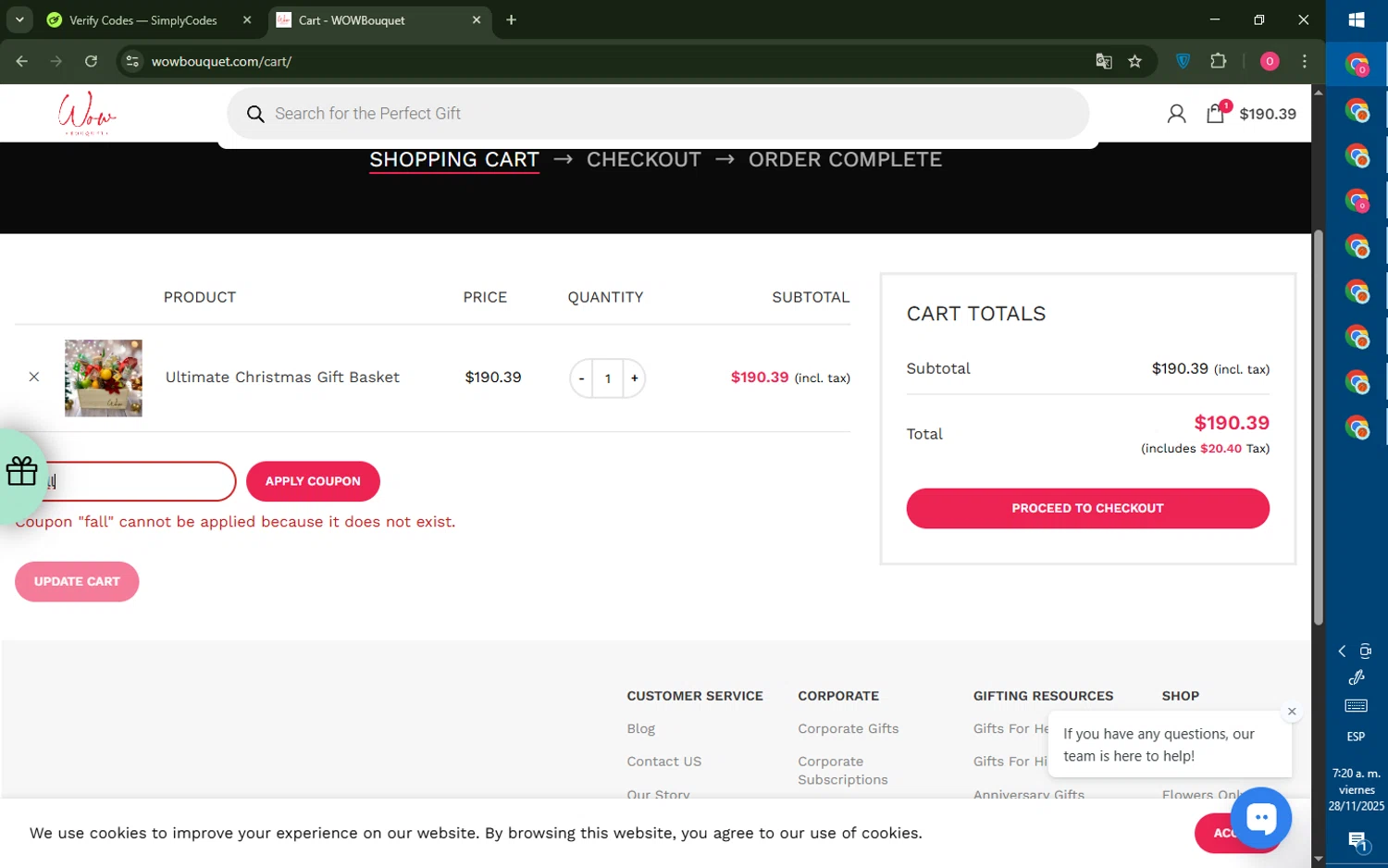Open the user account icon
The image size is (1388, 868).
click(x=1176, y=114)
